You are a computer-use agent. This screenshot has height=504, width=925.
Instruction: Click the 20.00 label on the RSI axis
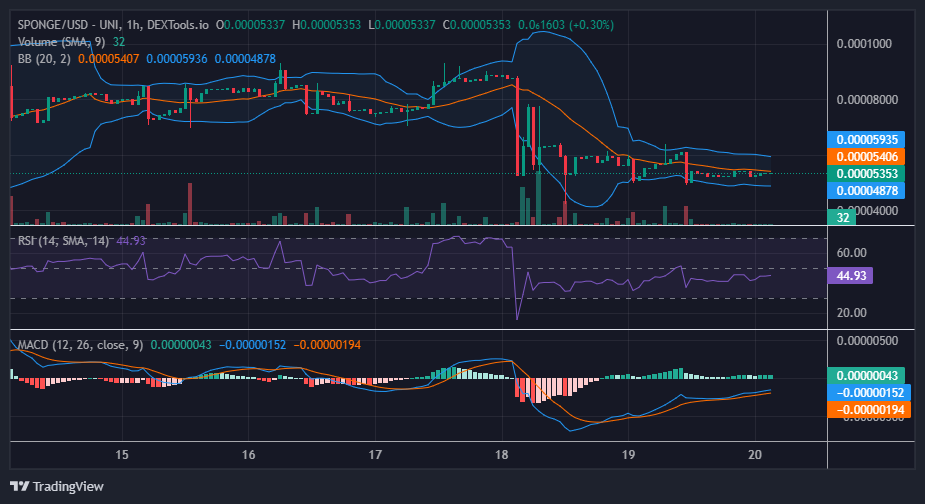coord(851,313)
